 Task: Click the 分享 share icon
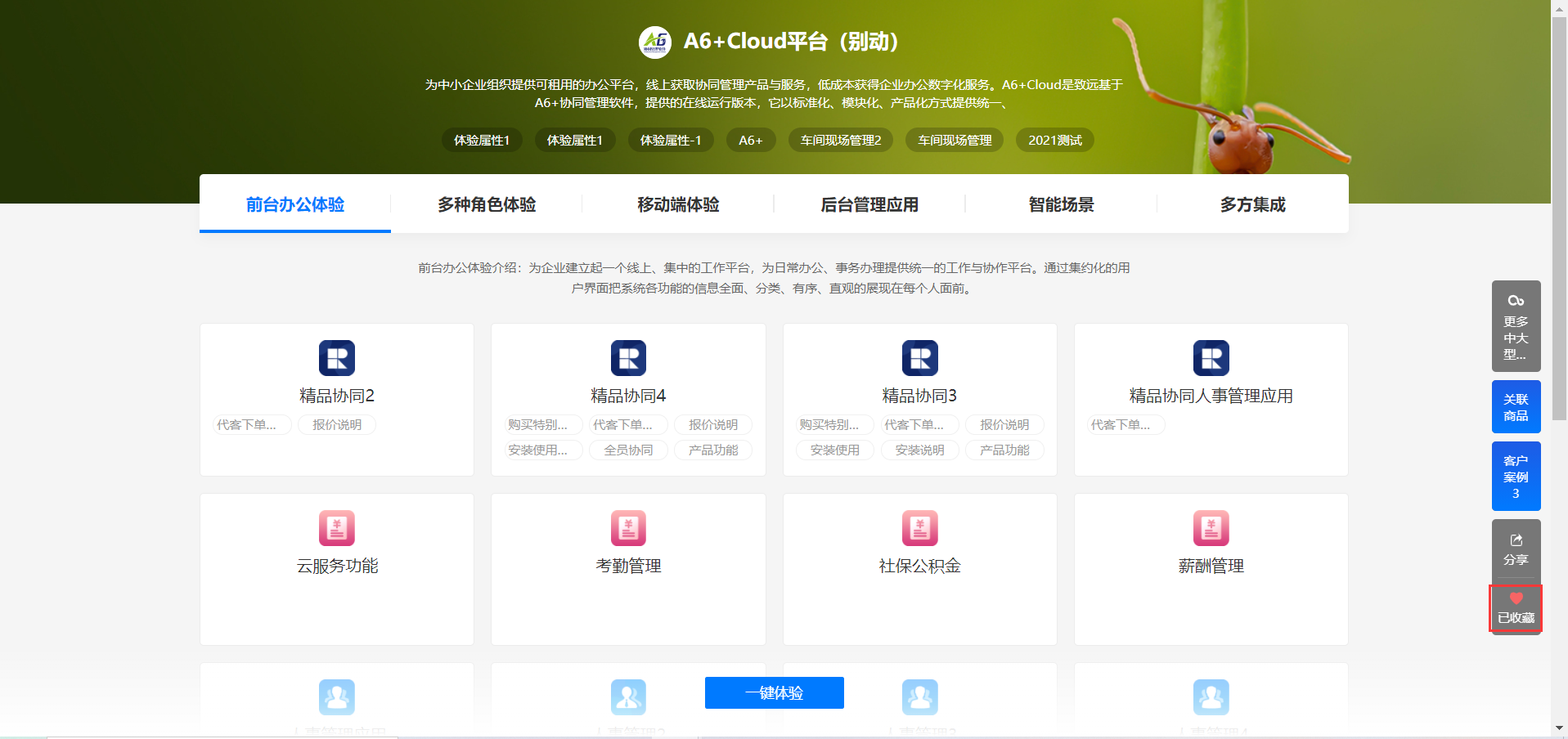coord(1516,540)
